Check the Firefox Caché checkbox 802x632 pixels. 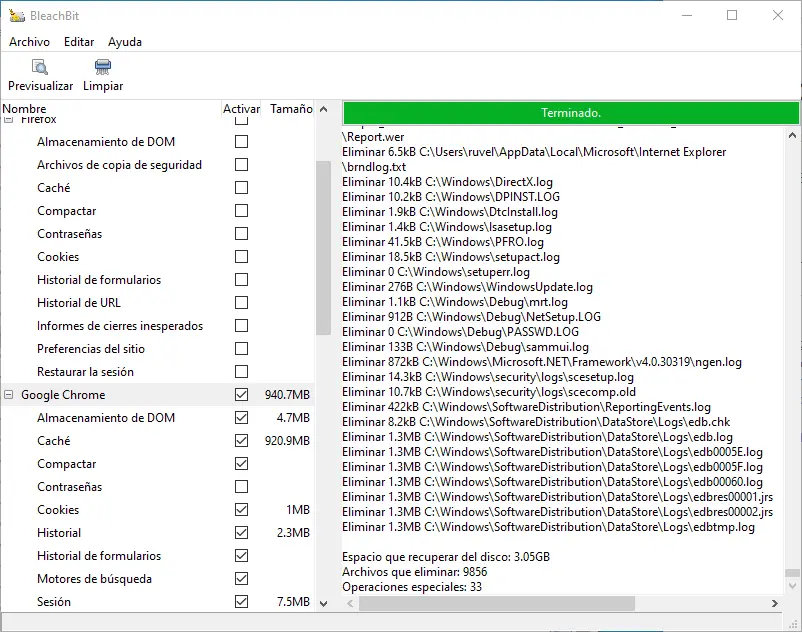click(x=241, y=188)
